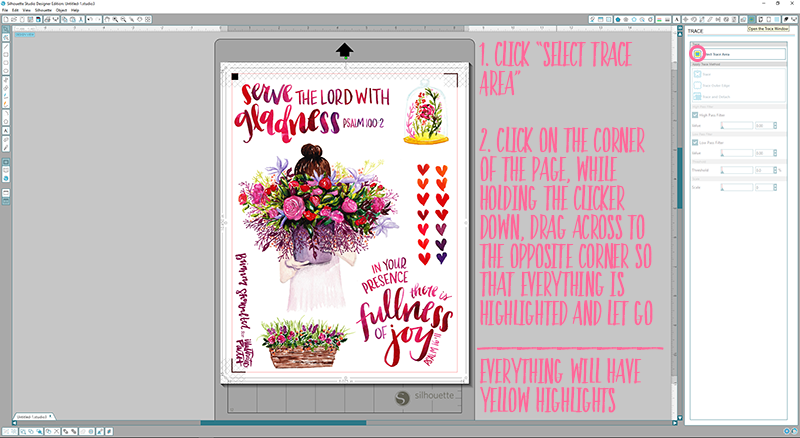Select the Line drawing tool
This screenshot has width=800, height=438.
[x=6, y=46]
